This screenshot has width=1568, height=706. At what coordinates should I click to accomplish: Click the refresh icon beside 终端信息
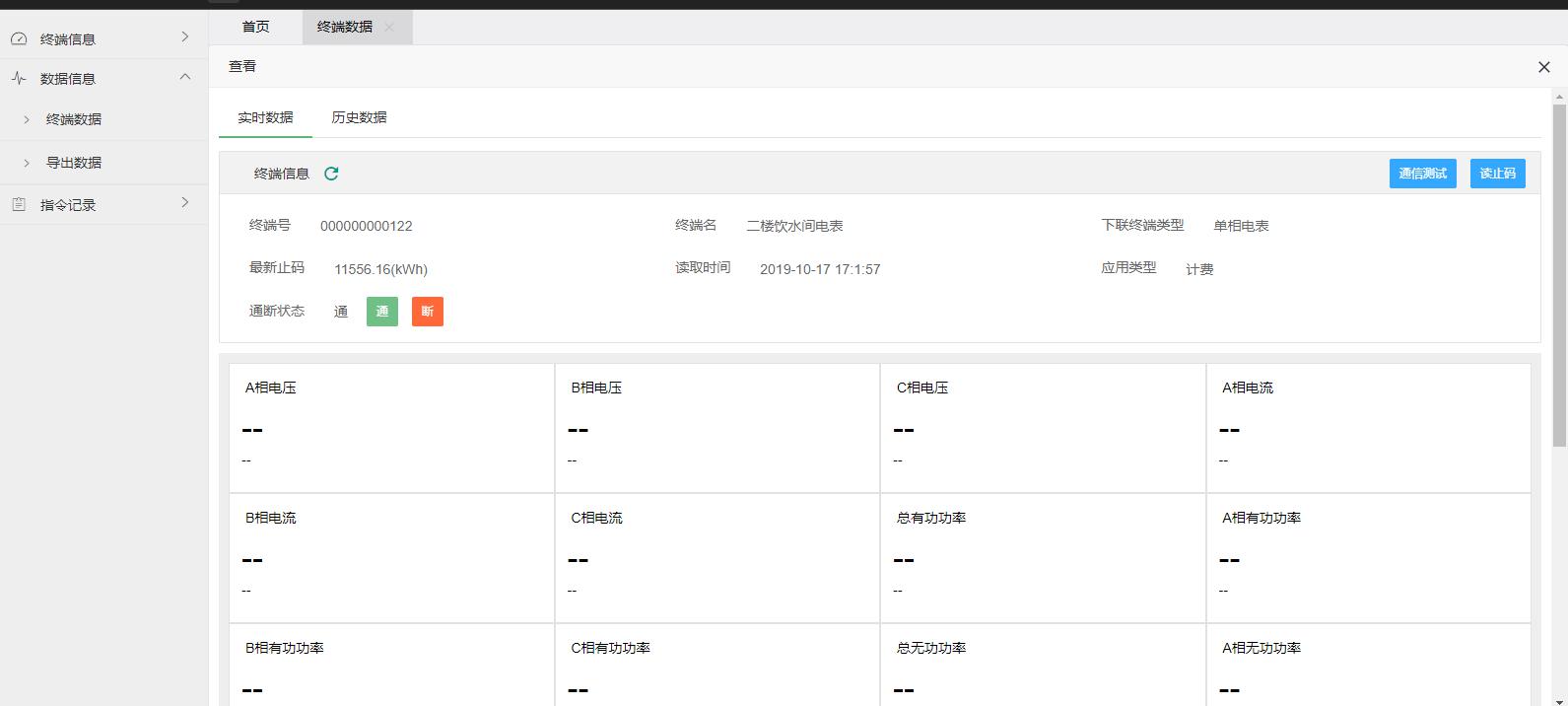331,174
